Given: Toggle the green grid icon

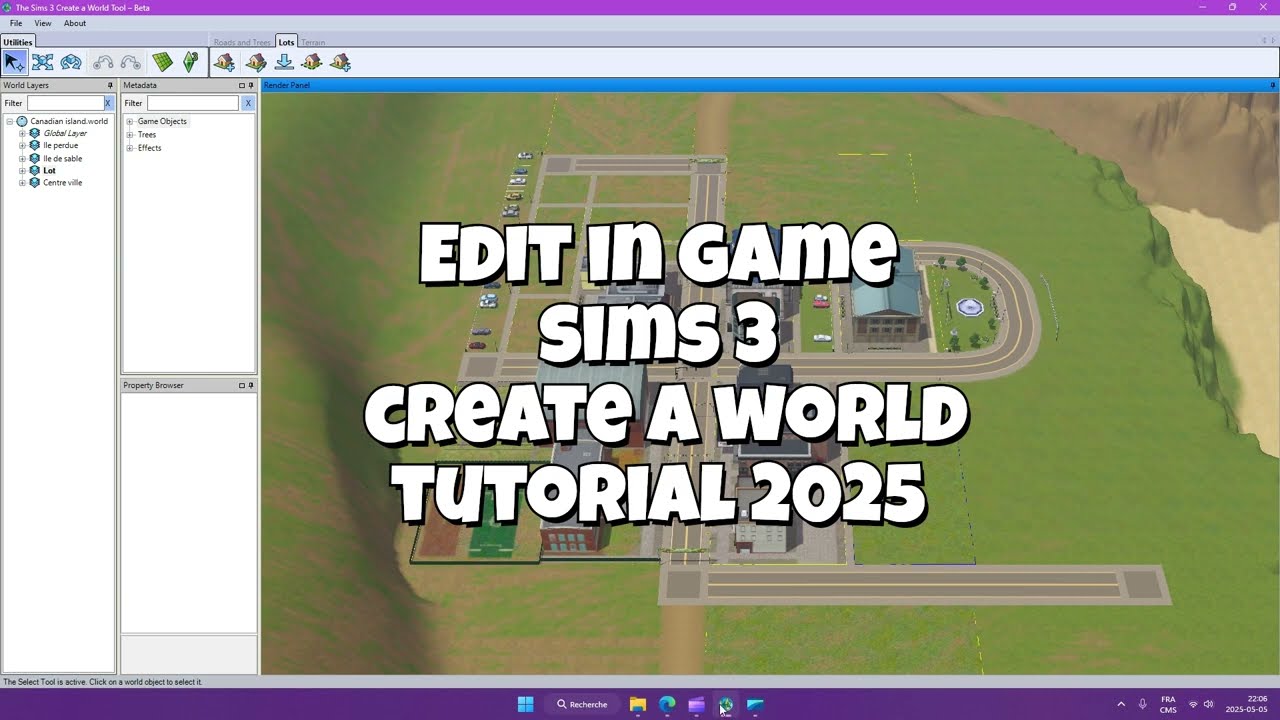Looking at the screenshot, I should point(162,62).
